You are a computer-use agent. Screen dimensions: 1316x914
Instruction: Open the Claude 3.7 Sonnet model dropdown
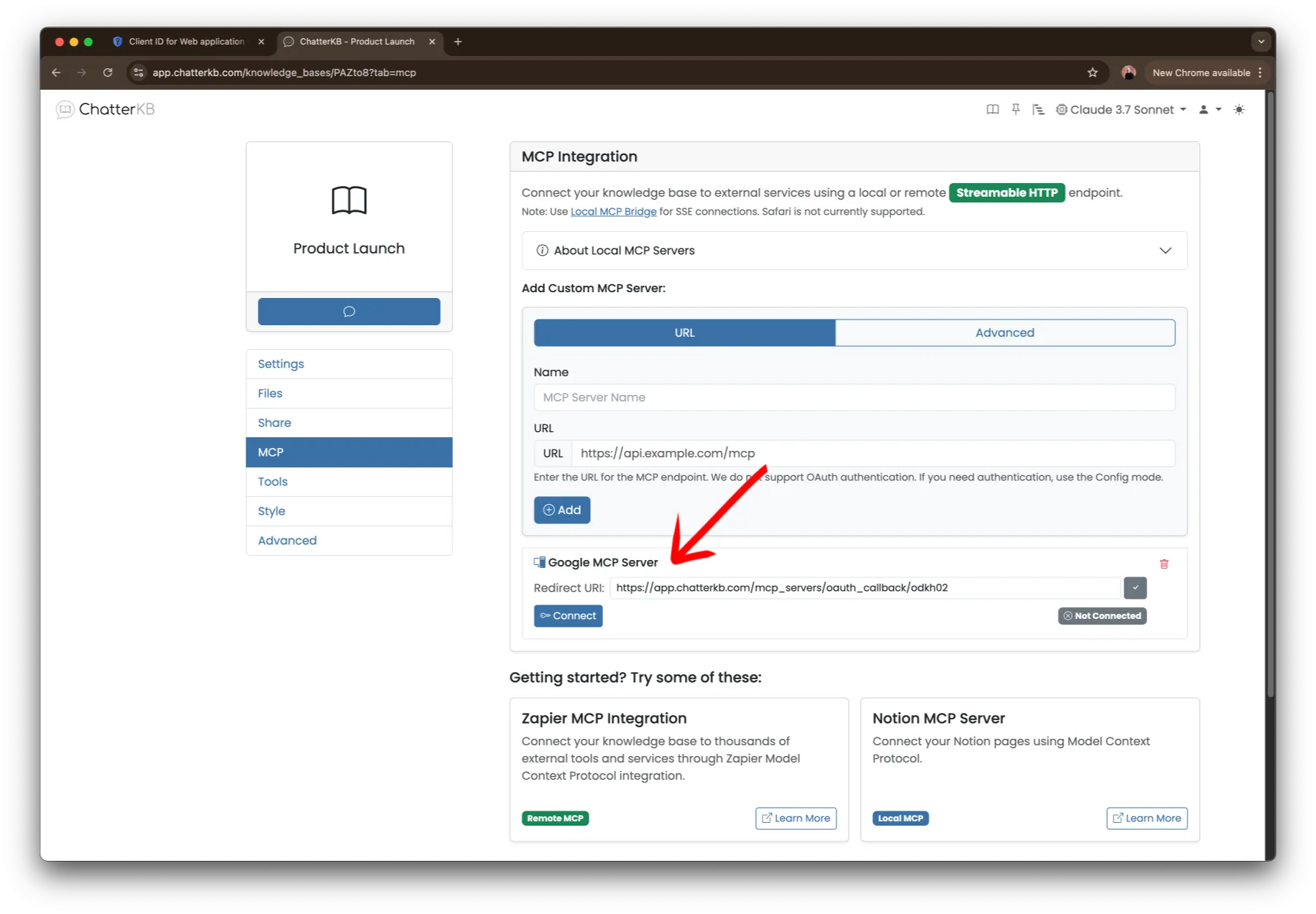click(1121, 110)
